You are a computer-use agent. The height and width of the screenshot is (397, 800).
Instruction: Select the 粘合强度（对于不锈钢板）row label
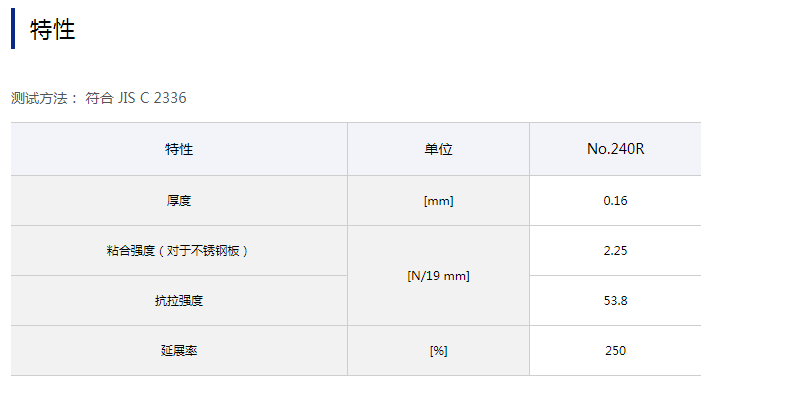click(179, 251)
